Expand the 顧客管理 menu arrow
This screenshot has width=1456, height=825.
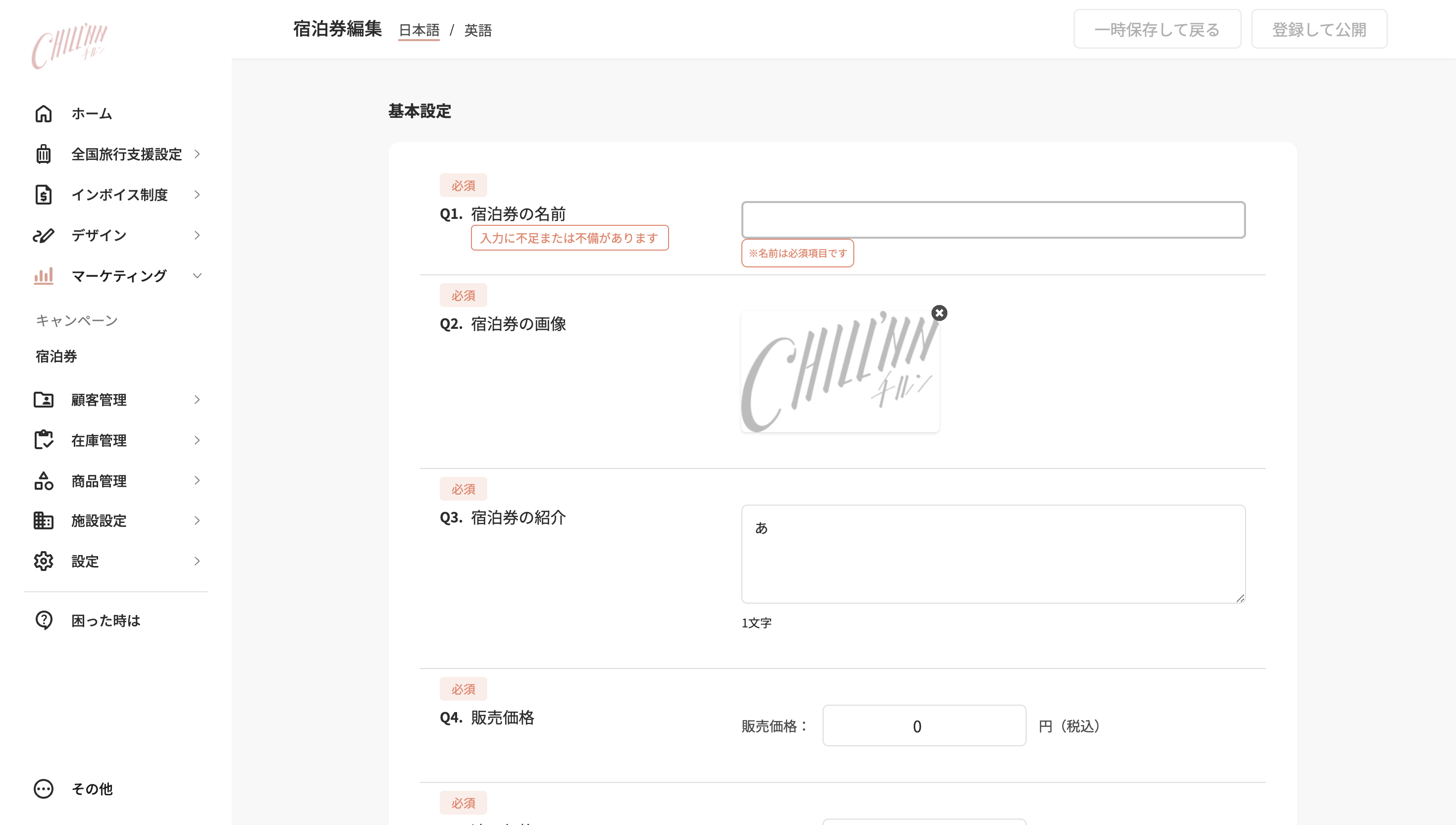pos(197,400)
